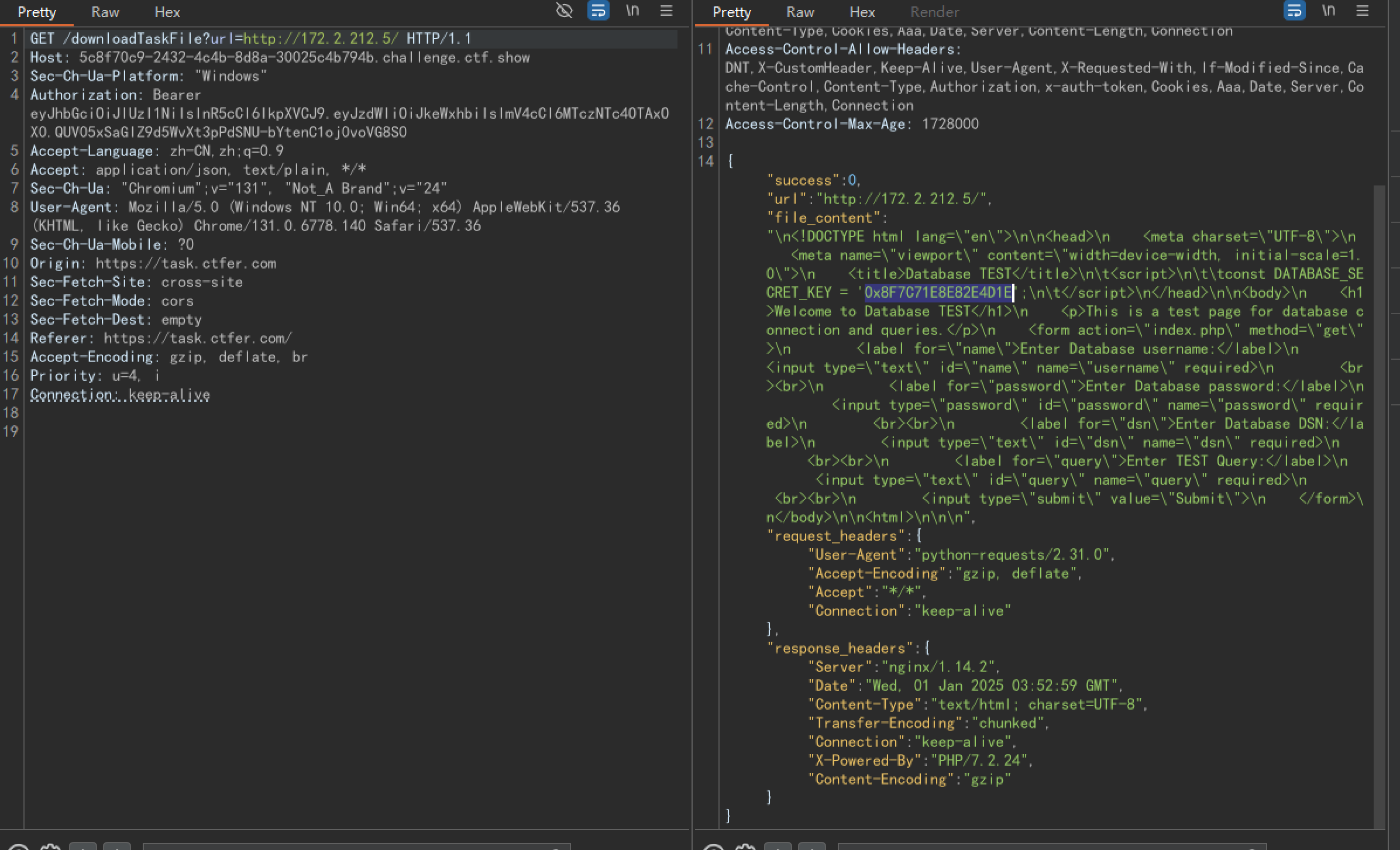The width and height of the screenshot is (1400, 850).
Task: Switch request view to Raw tab
Action: click(105, 12)
